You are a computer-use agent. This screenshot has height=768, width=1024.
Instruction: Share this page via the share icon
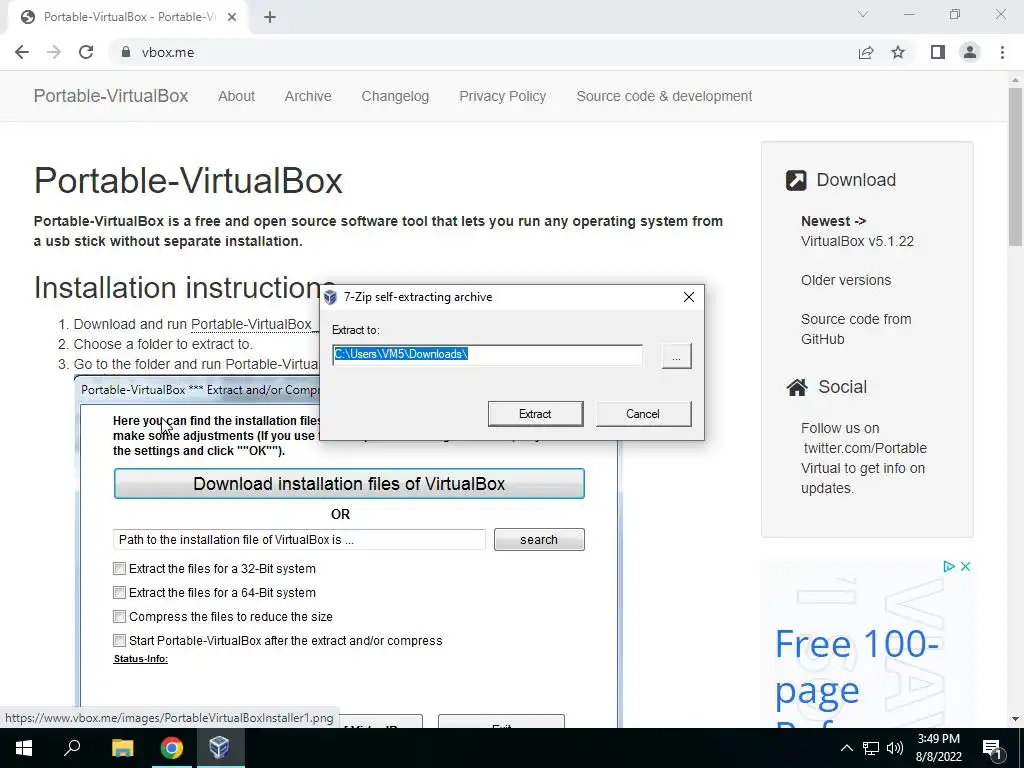click(x=866, y=52)
